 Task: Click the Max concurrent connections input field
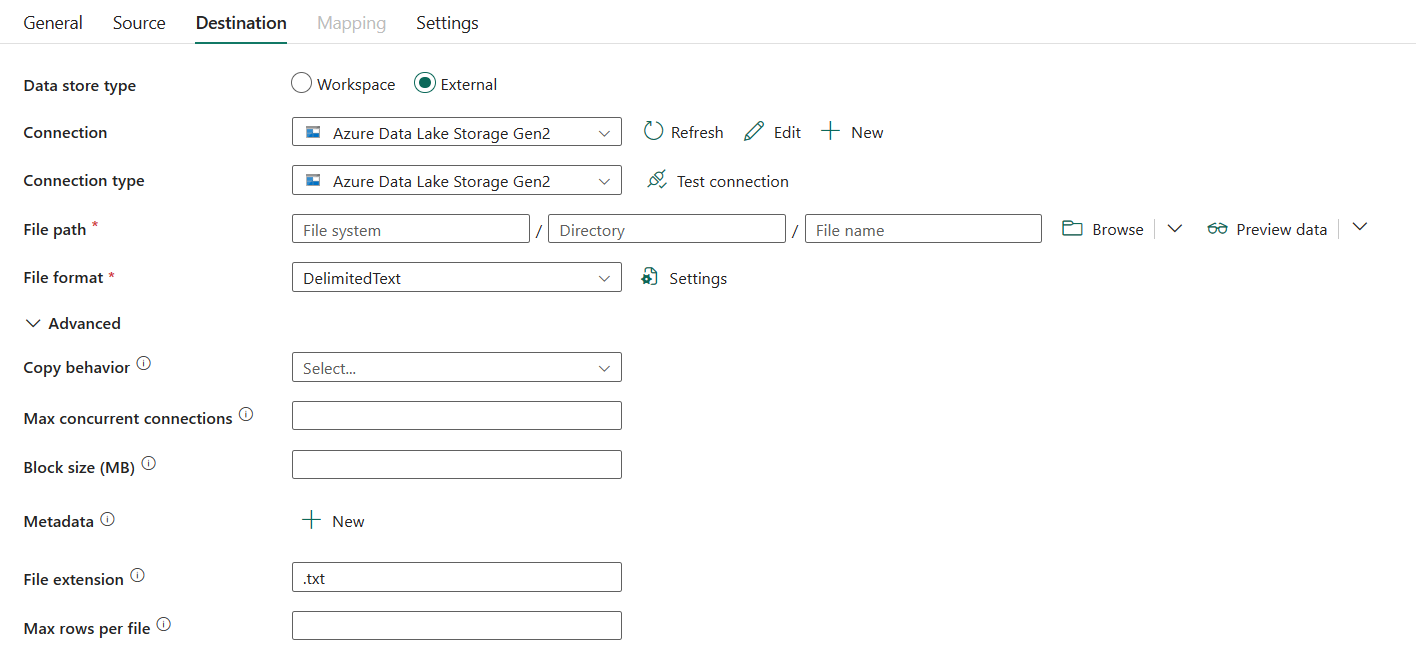point(457,416)
